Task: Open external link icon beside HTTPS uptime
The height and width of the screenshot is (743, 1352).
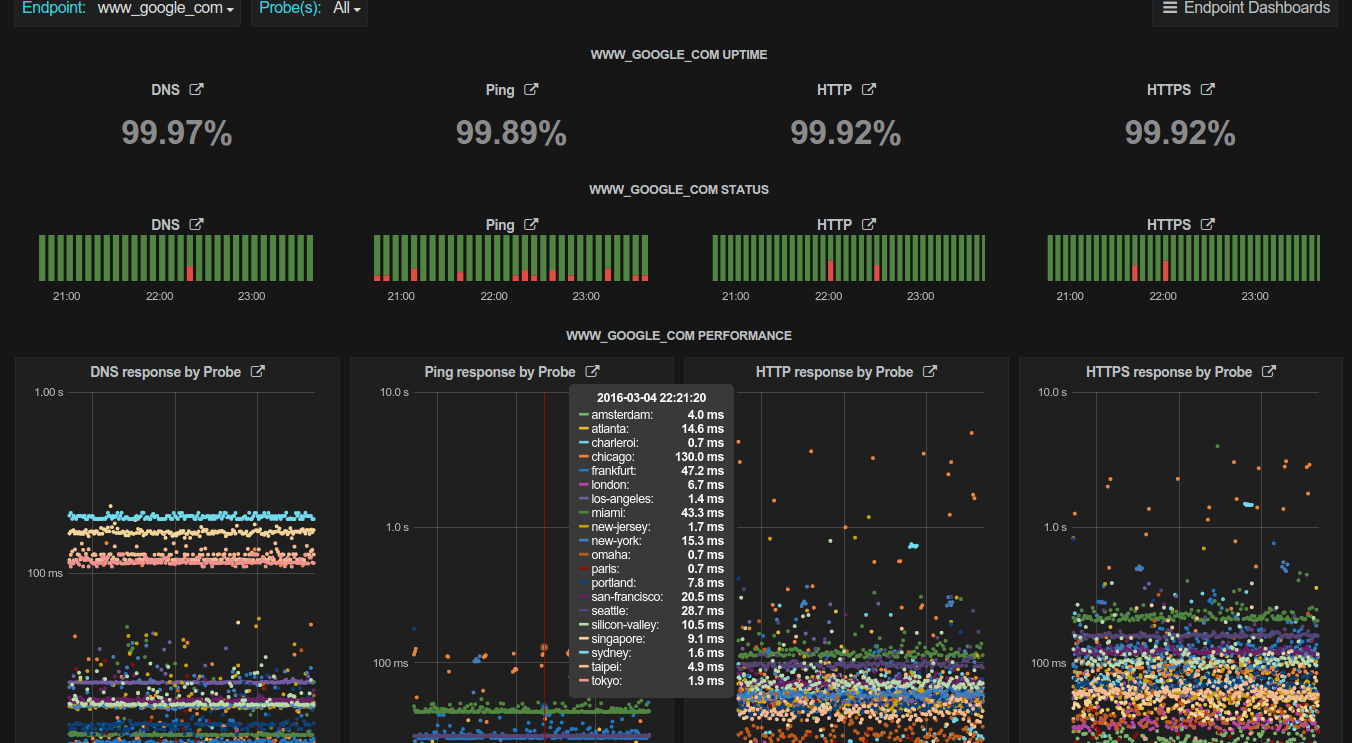Action: (x=1207, y=90)
